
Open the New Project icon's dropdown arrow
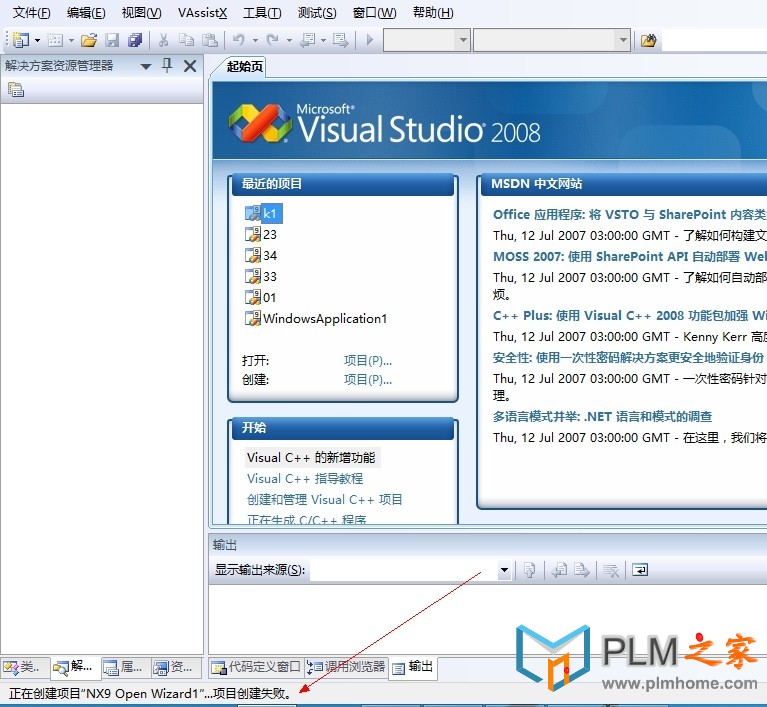click(37, 40)
